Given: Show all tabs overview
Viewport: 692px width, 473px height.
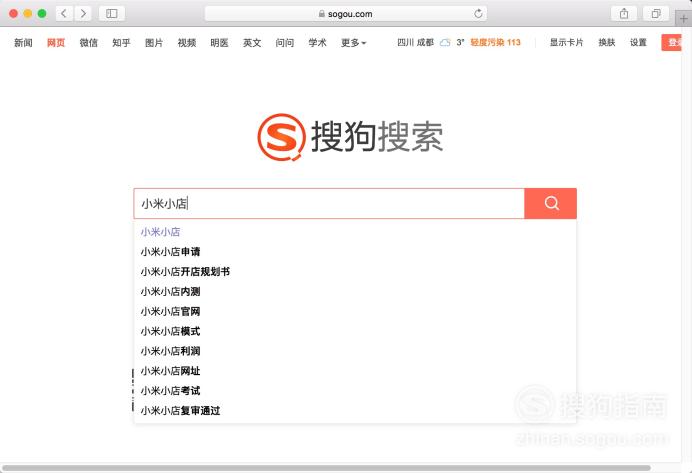Looking at the screenshot, I should [x=656, y=14].
